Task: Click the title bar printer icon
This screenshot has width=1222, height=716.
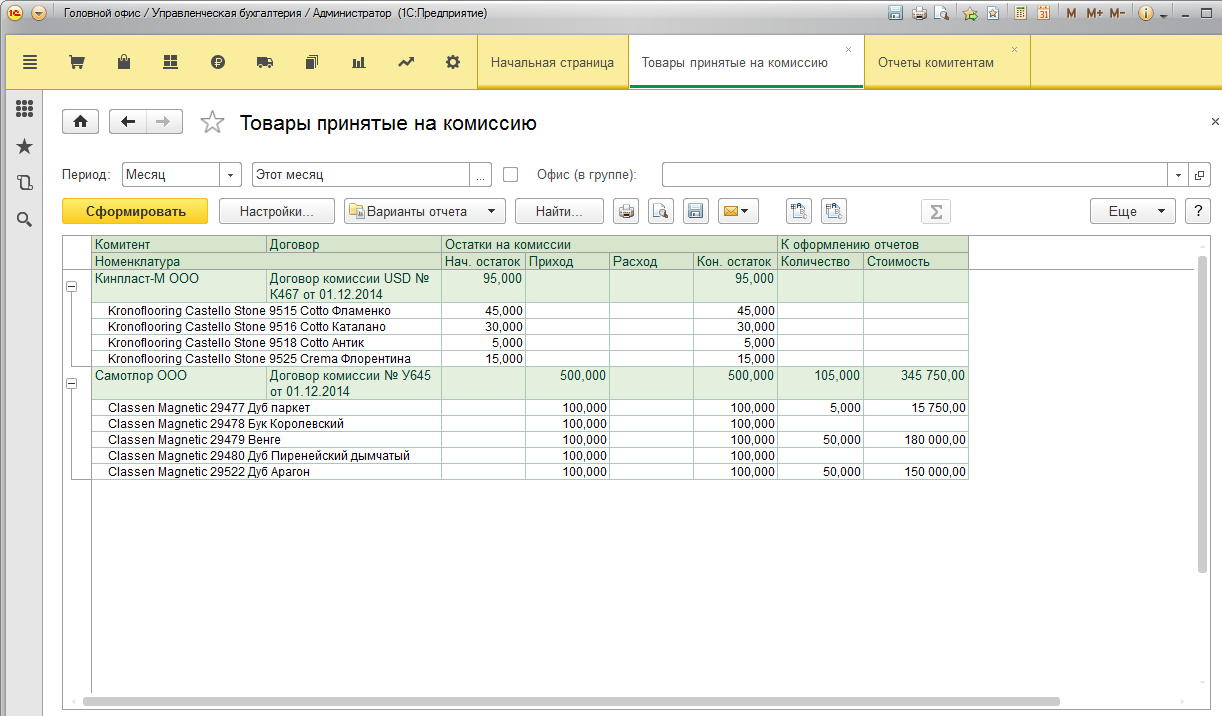Action: [918, 14]
